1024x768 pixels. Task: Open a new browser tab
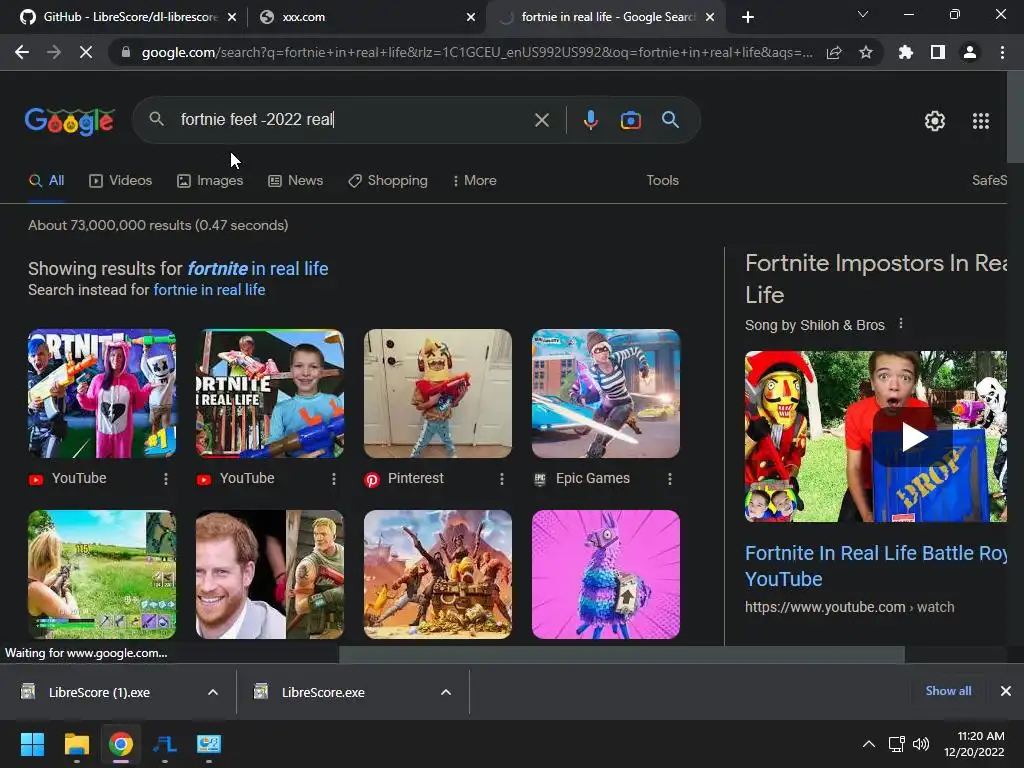point(748,17)
